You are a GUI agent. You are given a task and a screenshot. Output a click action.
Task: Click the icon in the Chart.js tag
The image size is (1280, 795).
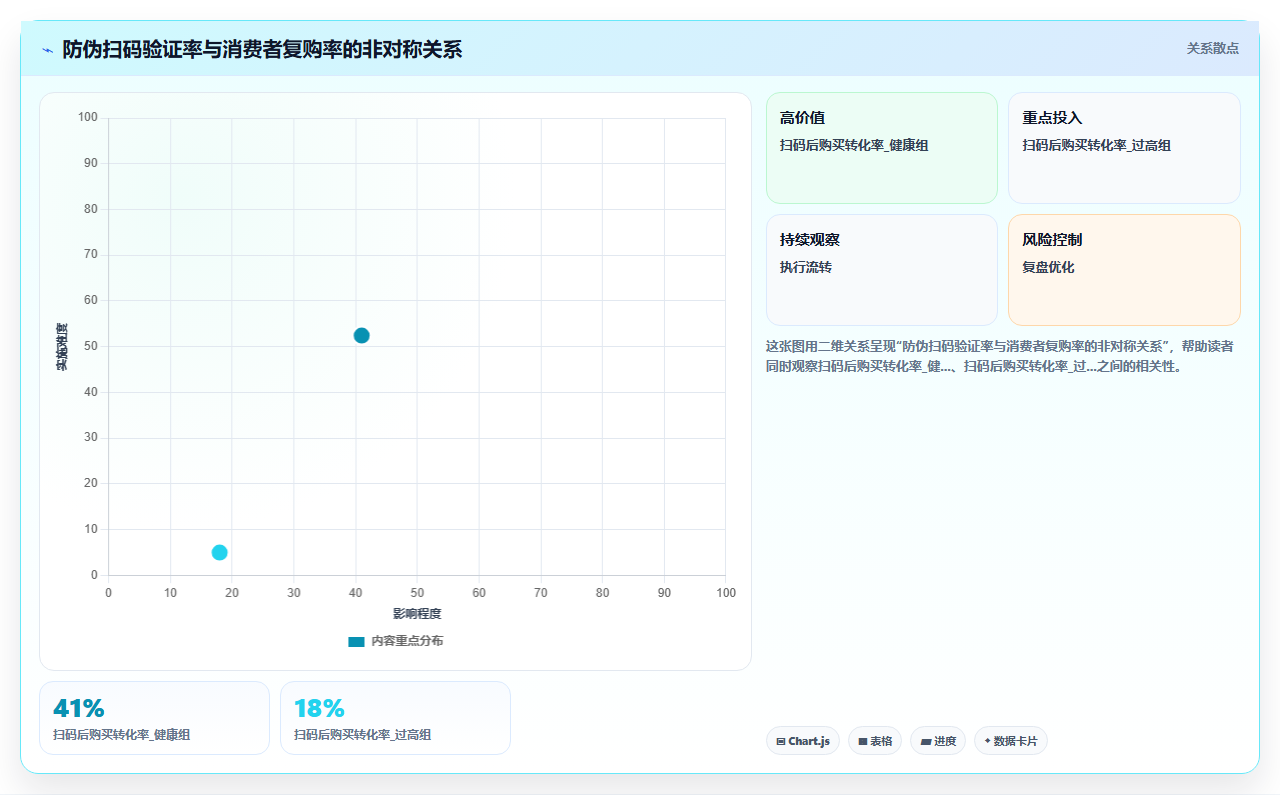(x=781, y=742)
